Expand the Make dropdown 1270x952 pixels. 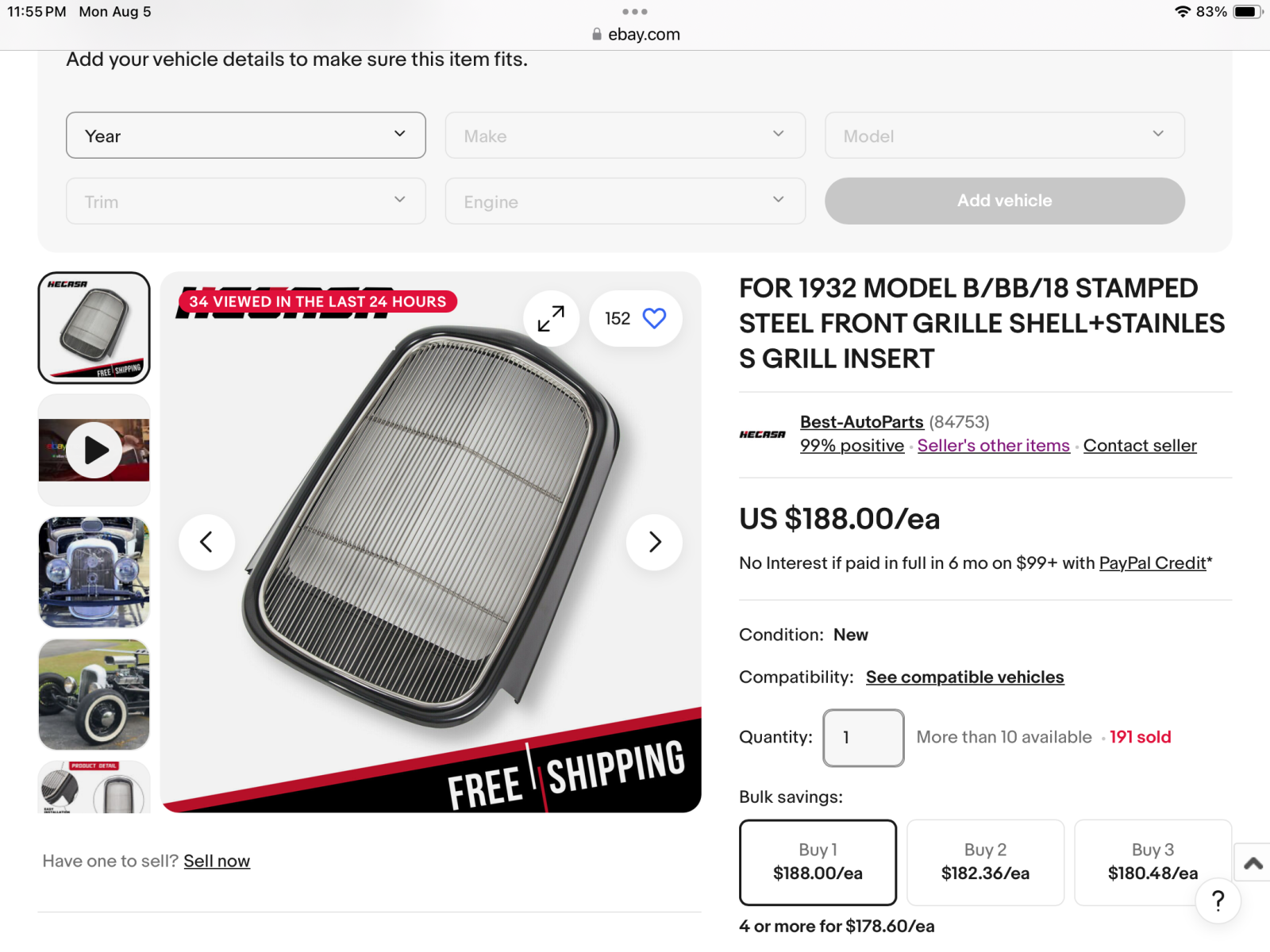pyautogui.click(x=625, y=136)
